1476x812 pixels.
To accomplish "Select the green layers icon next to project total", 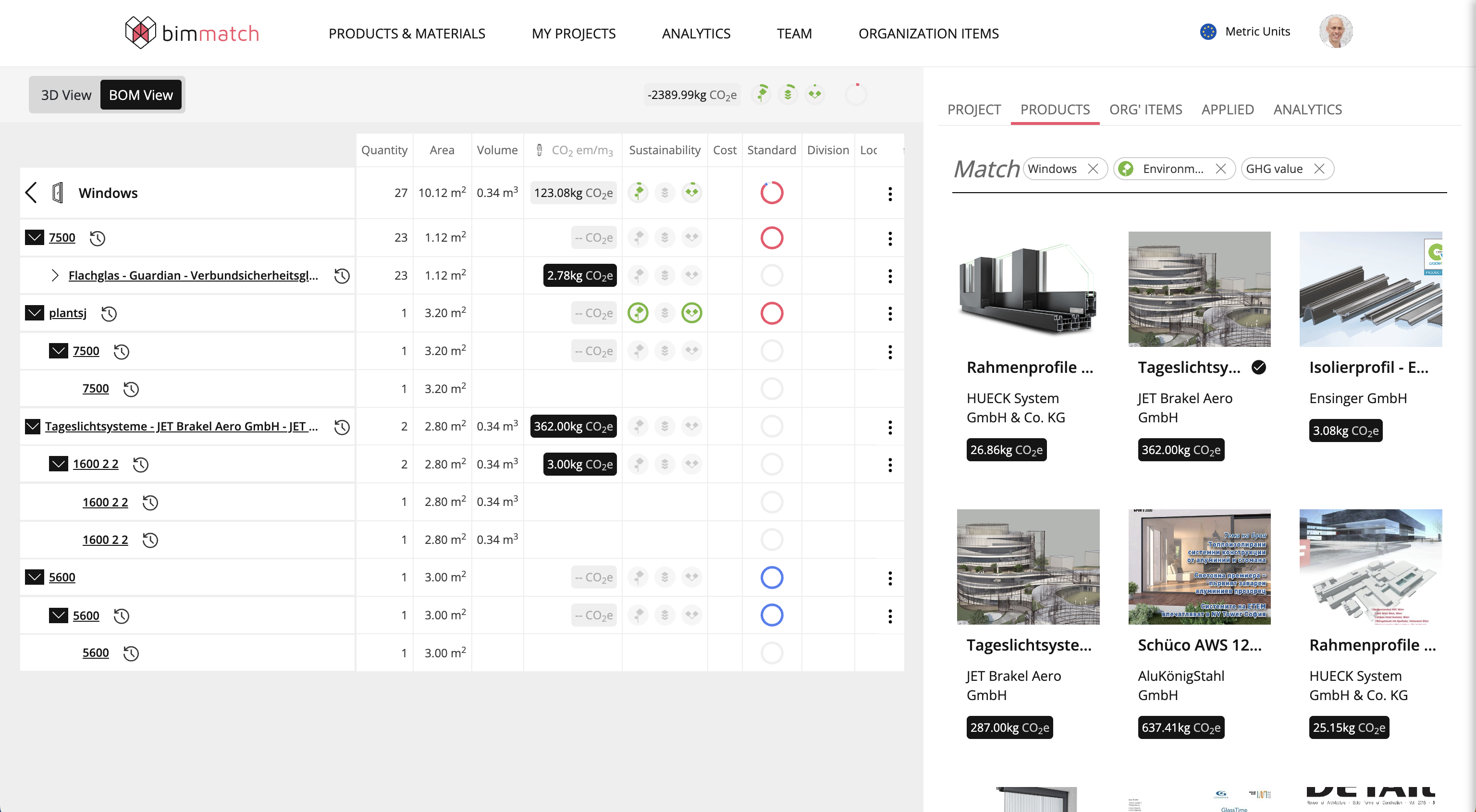I will pos(788,93).
